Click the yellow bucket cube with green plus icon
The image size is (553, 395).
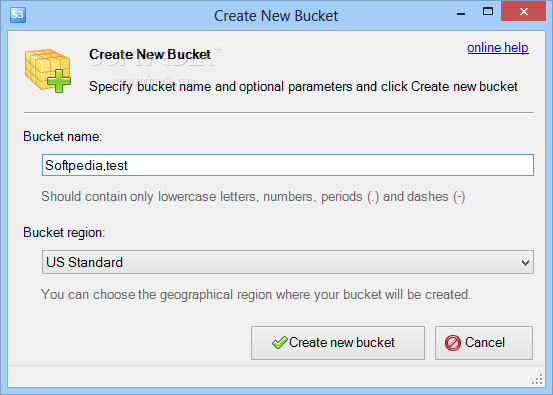tap(48, 71)
